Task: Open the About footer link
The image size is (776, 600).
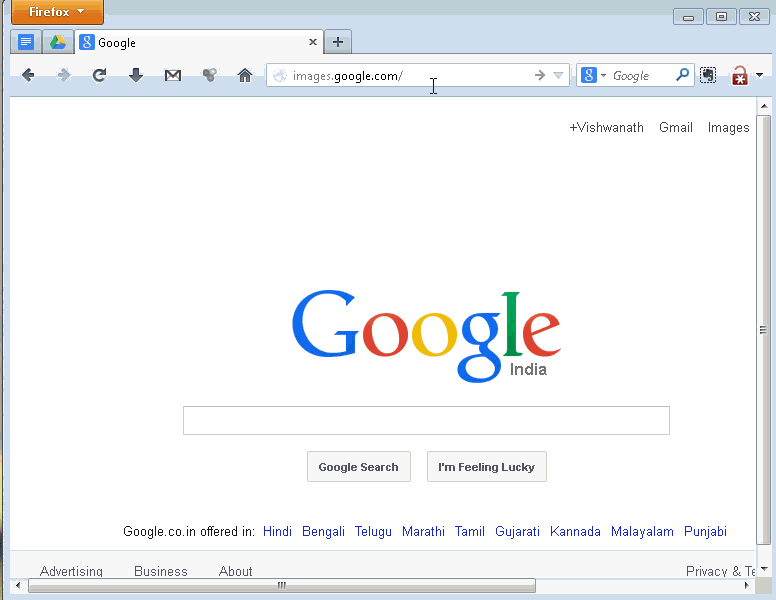Action: pos(236,571)
